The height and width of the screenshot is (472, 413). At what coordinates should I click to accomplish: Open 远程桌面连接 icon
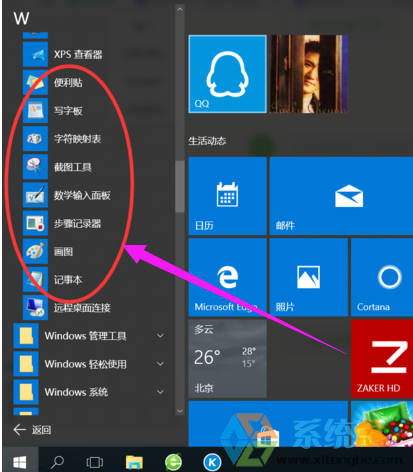35,307
